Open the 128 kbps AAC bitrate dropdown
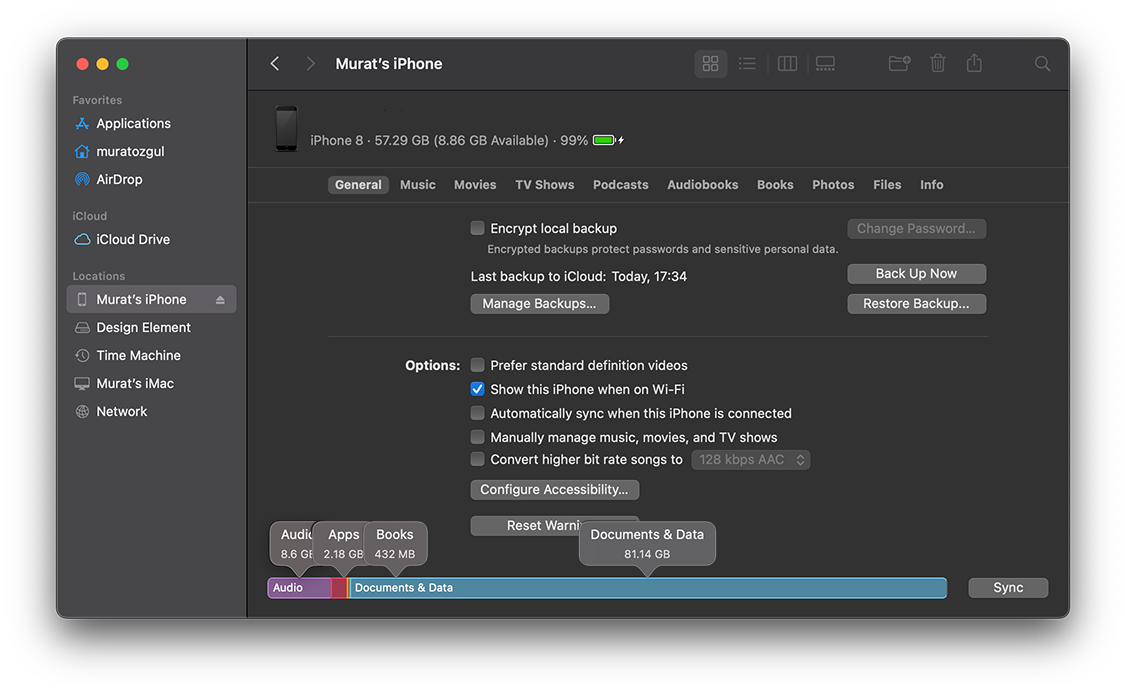 click(750, 459)
